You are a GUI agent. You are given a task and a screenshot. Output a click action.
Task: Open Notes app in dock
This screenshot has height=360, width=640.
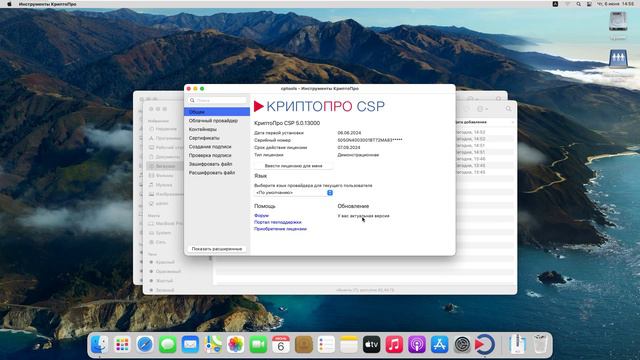[x=349, y=345]
